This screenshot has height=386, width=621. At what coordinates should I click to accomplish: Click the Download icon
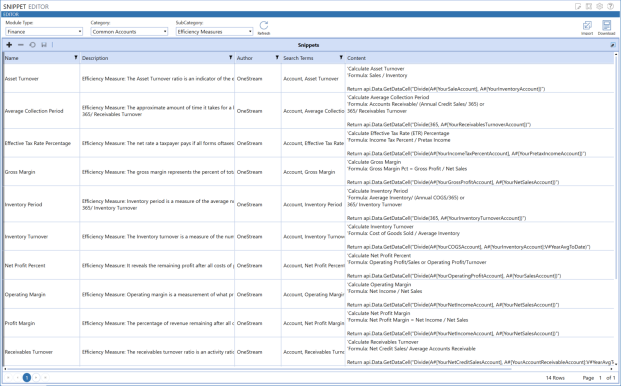click(606, 28)
